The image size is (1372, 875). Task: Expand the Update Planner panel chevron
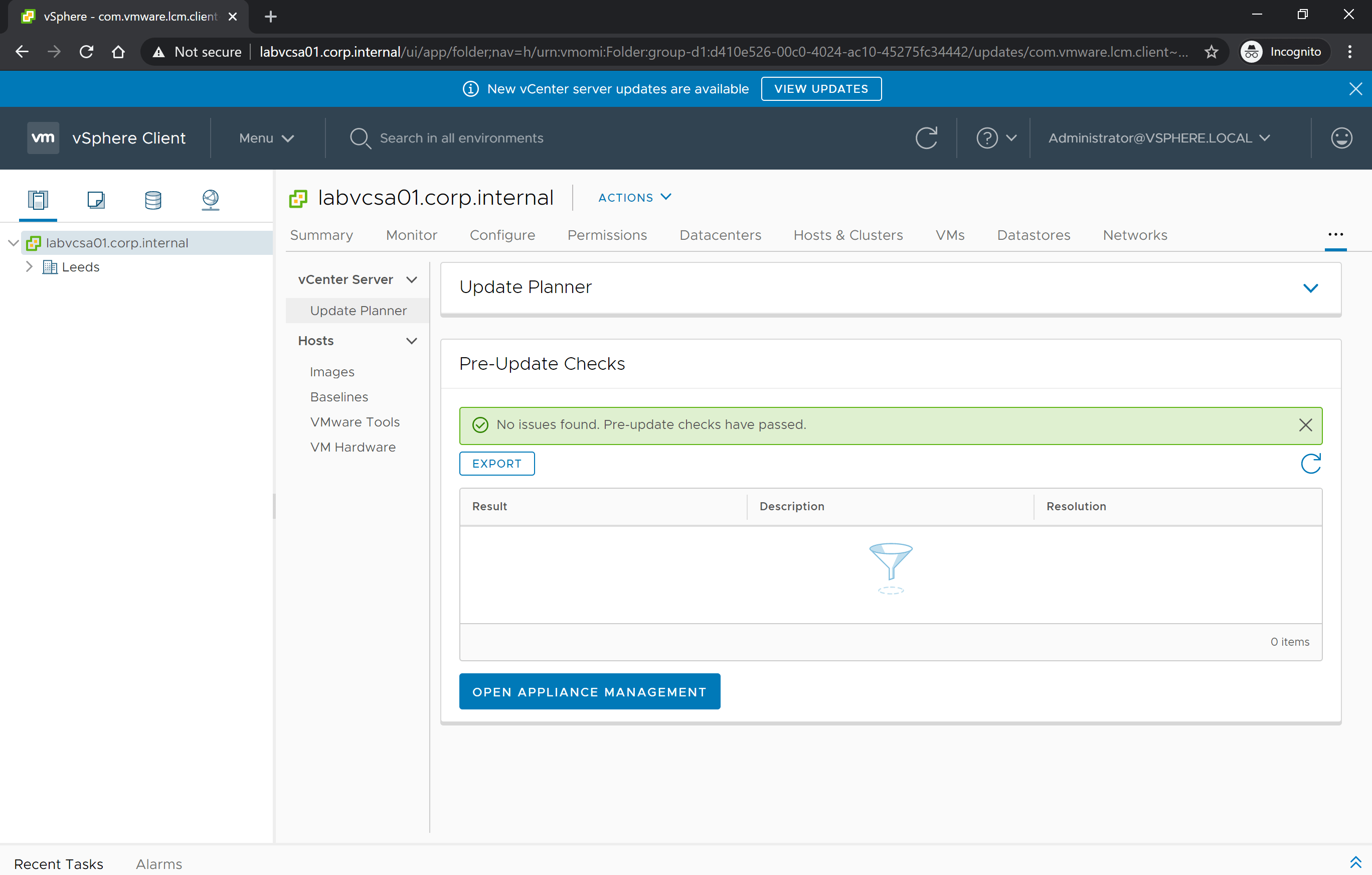(1310, 288)
